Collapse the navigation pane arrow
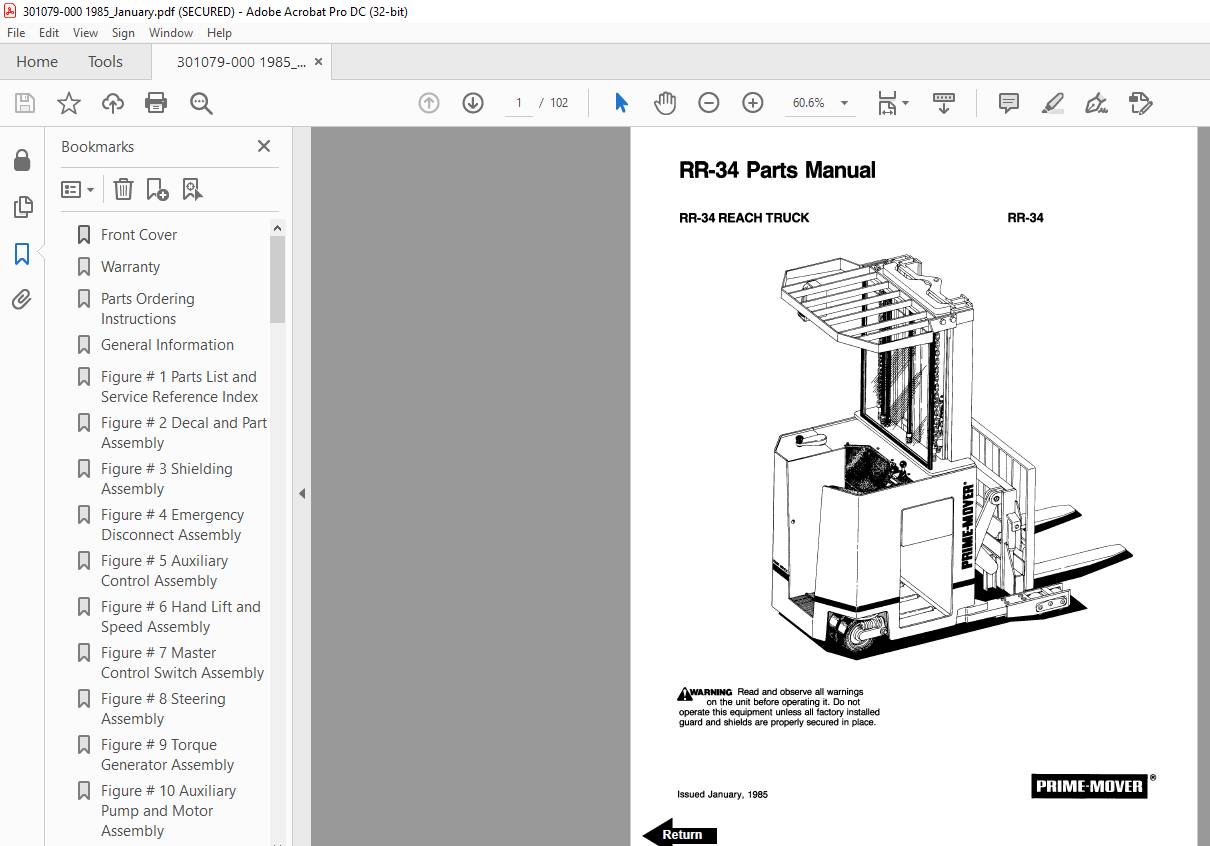This screenshot has height=846, width=1210. (x=302, y=493)
